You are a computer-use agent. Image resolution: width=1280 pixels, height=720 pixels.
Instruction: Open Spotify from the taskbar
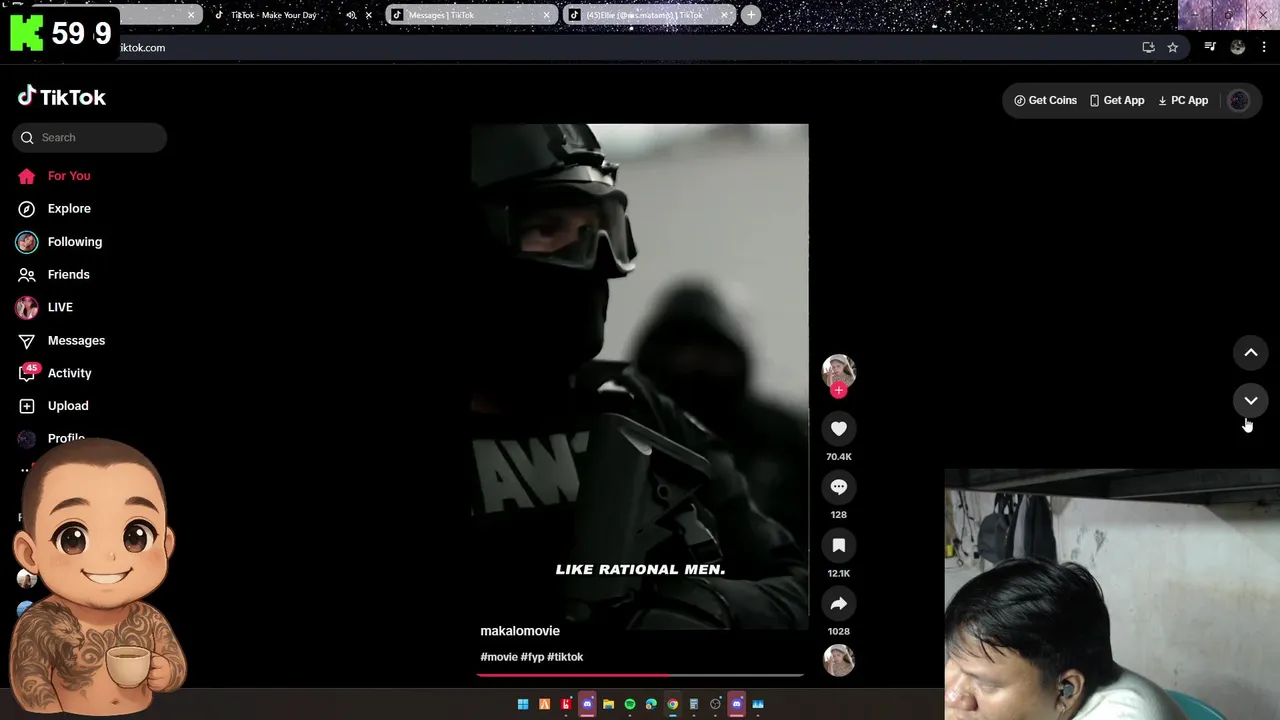(630, 704)
